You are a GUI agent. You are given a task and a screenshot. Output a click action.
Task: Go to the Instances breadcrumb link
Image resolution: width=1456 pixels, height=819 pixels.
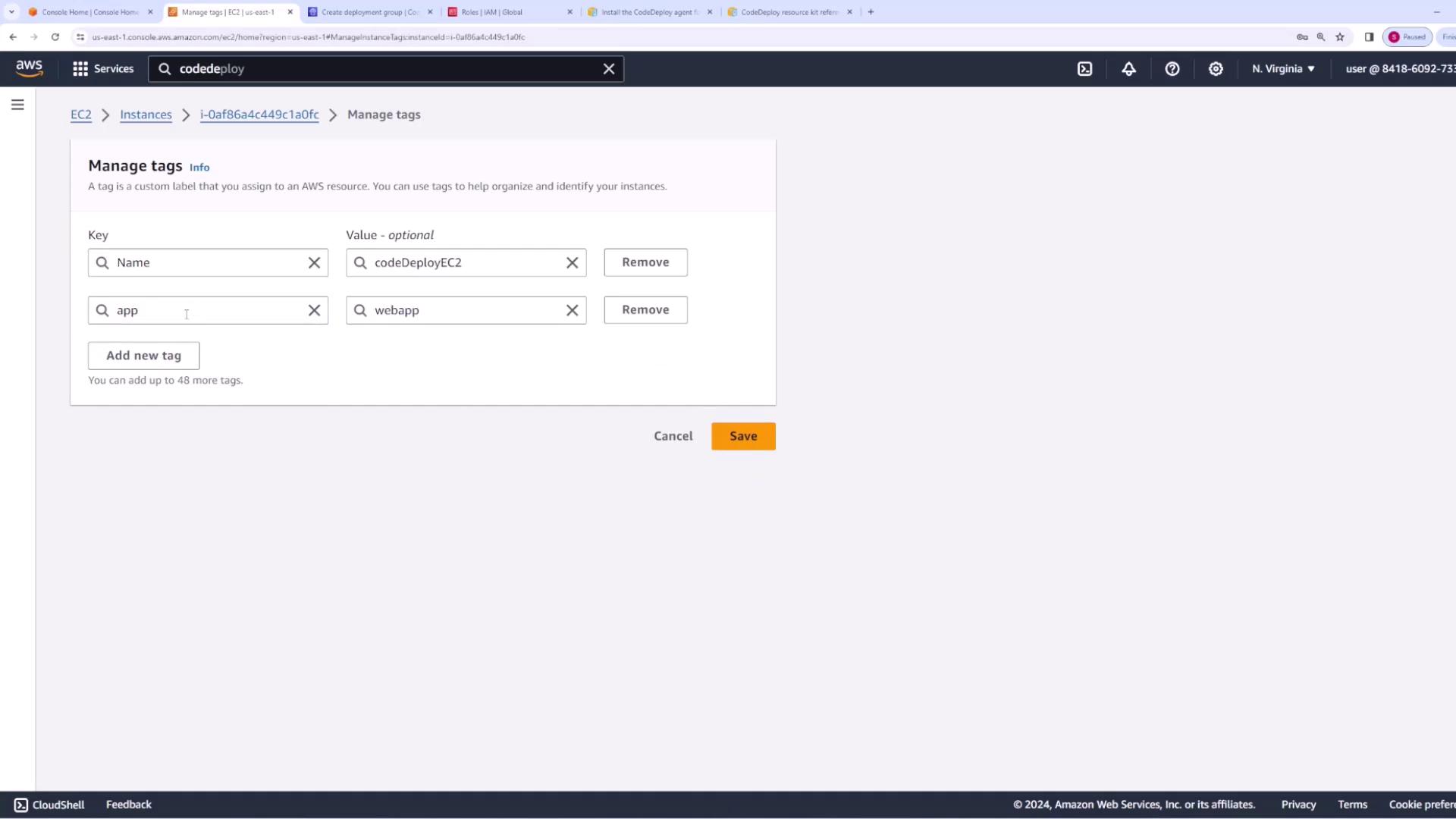146,115
